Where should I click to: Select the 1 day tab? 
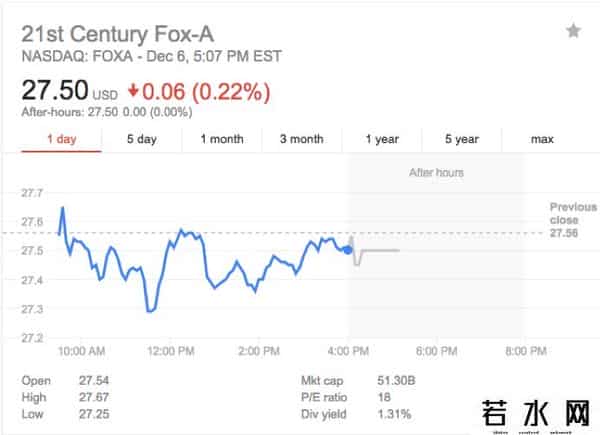(x=61, y=139)
